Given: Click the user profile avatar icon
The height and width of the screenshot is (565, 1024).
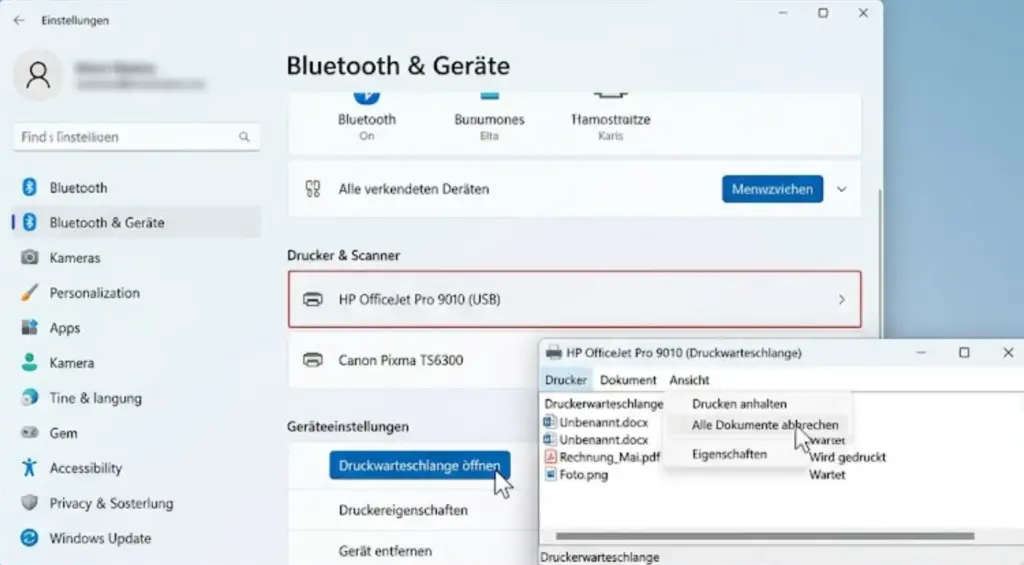Looking at the screenshot, I should point(38,75).
